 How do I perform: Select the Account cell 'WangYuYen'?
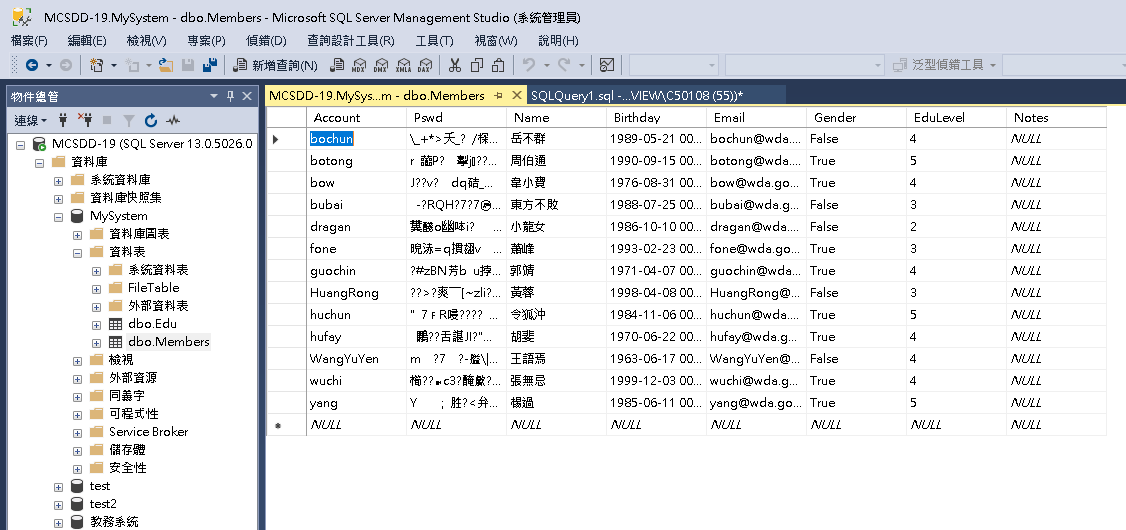point(356,358)
